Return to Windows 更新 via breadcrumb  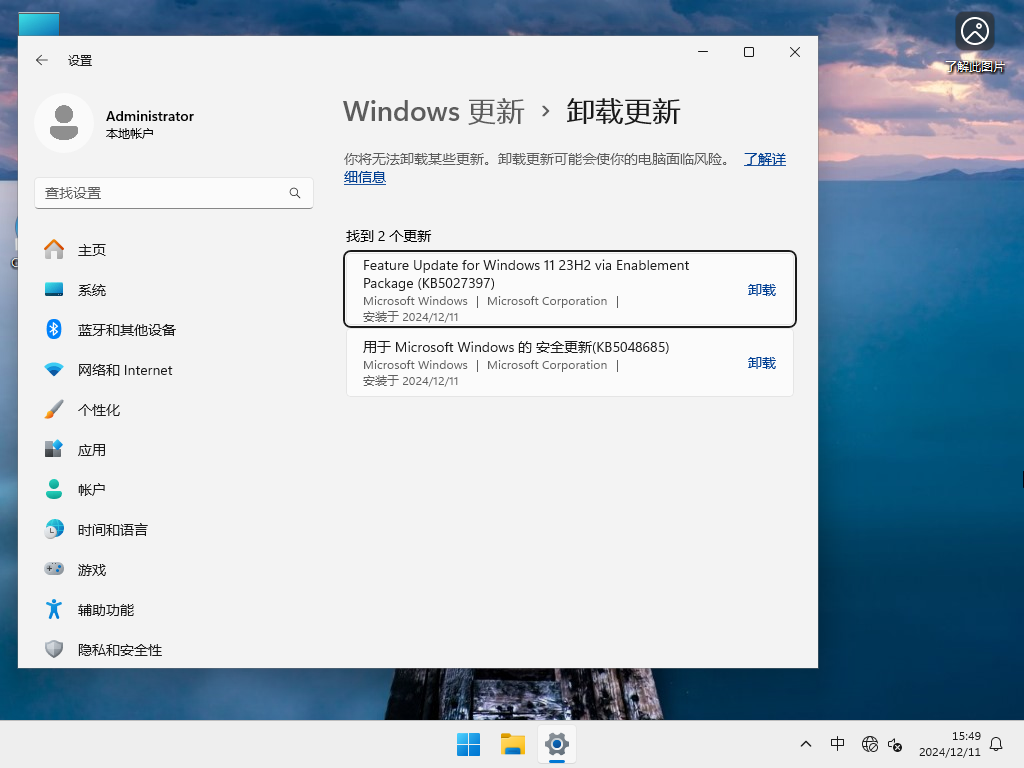tap(433, 112)
